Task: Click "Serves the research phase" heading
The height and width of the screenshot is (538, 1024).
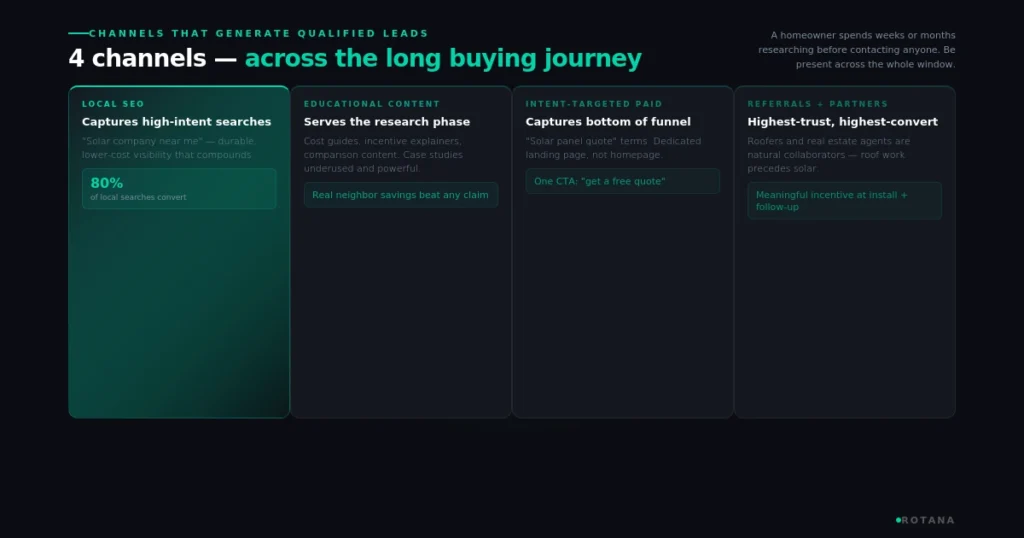Action: (x=387, y=121)
